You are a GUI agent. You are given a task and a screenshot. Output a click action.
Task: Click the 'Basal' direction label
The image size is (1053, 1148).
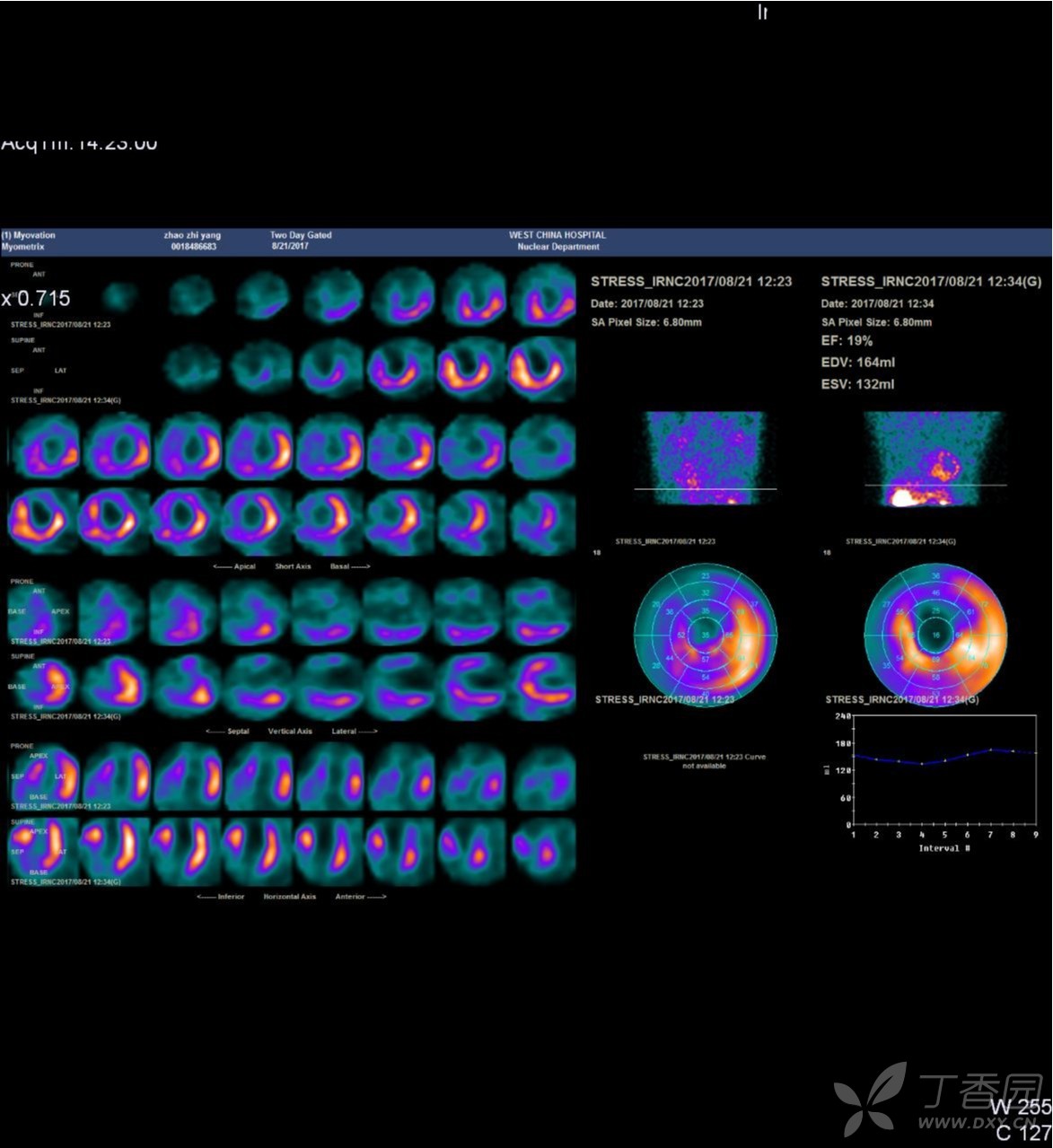(x=339, y=566)
